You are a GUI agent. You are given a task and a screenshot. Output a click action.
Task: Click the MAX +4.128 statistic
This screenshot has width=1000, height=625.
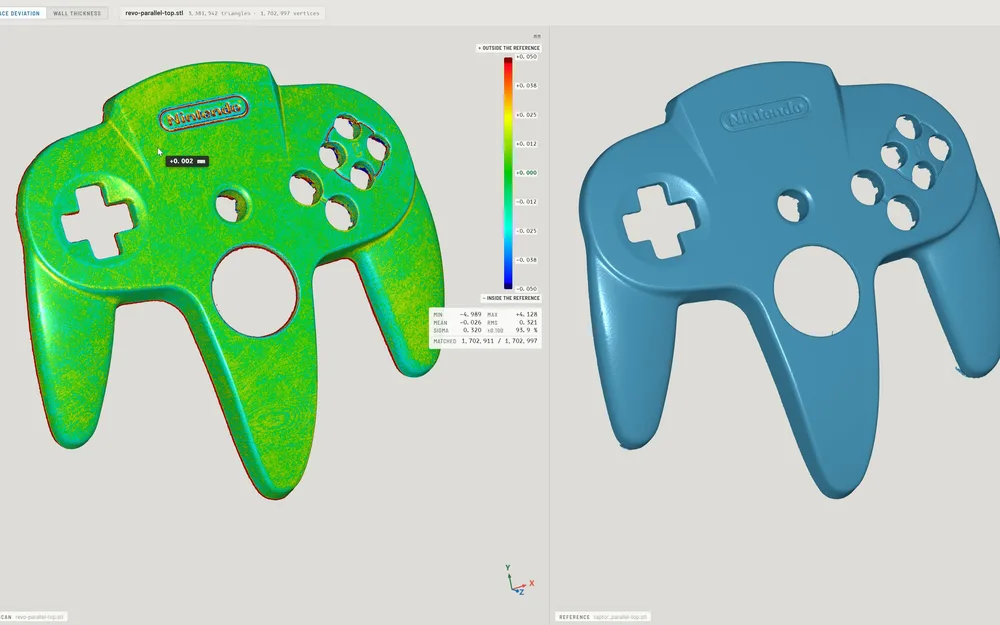tap(512, 314)
